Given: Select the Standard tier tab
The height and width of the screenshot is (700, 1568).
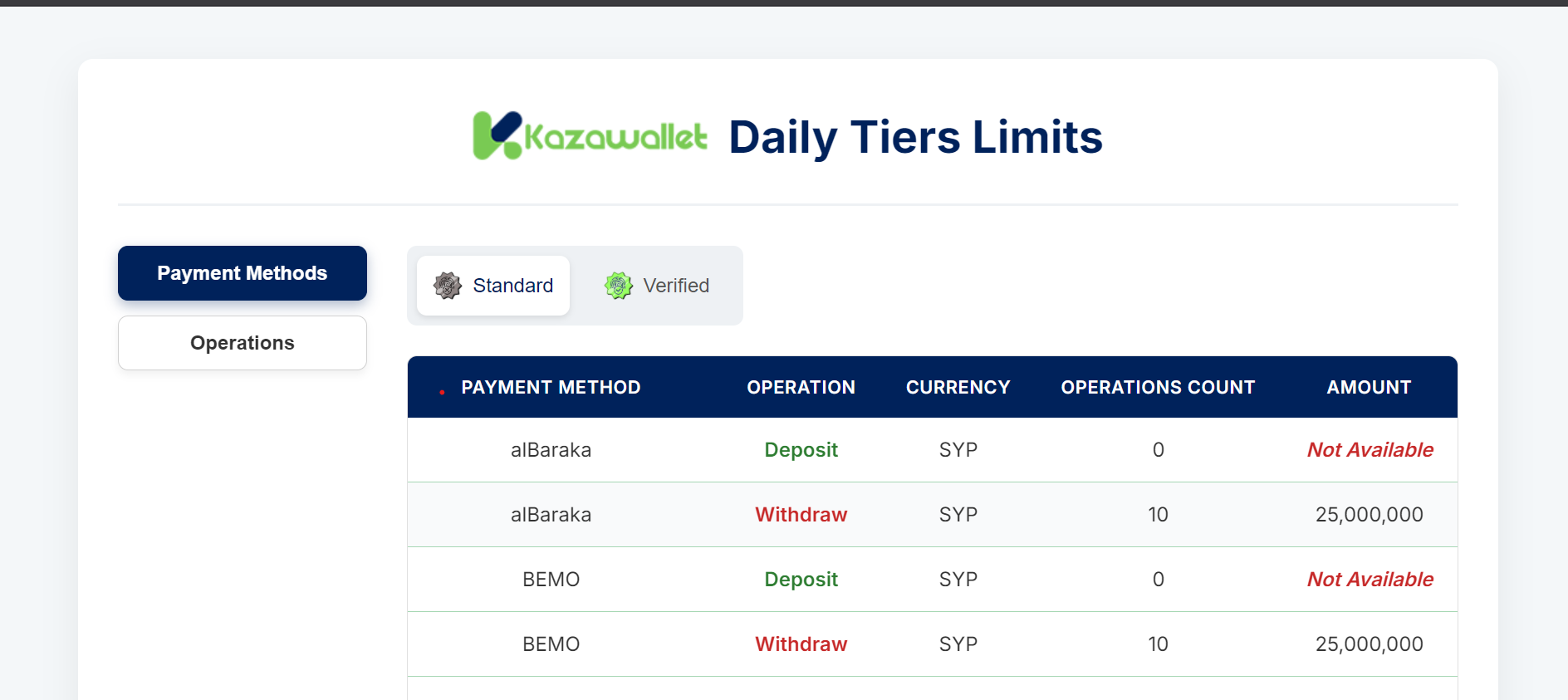Looking at the screenshot, I should 493,286.
